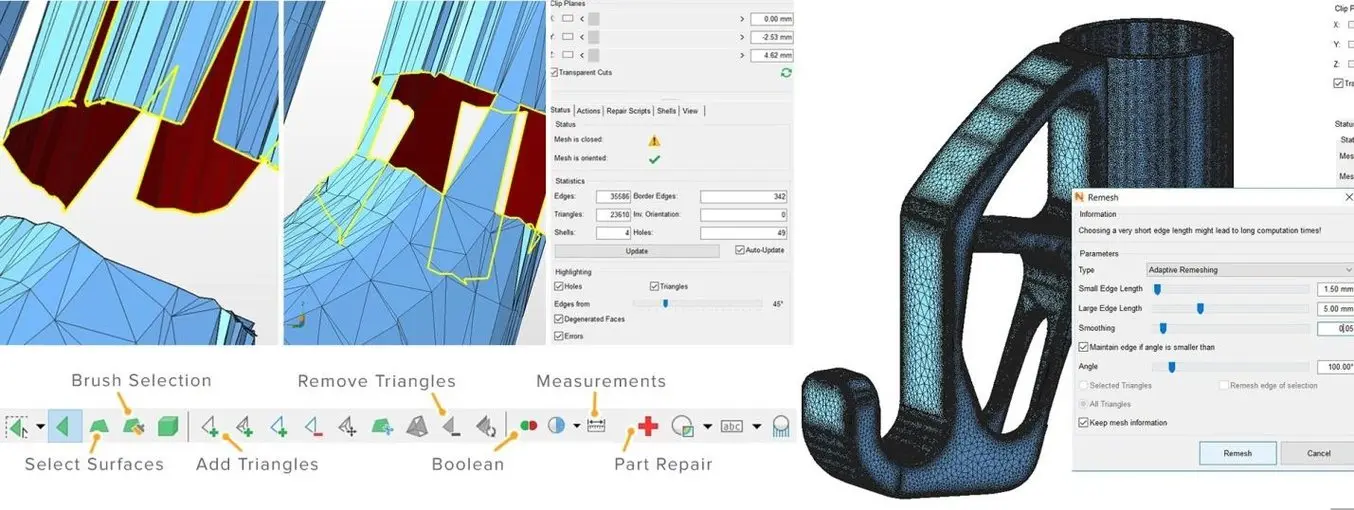Switch to the Repair Scripts tab
The image size is (1354, 510).
[628, 111]
